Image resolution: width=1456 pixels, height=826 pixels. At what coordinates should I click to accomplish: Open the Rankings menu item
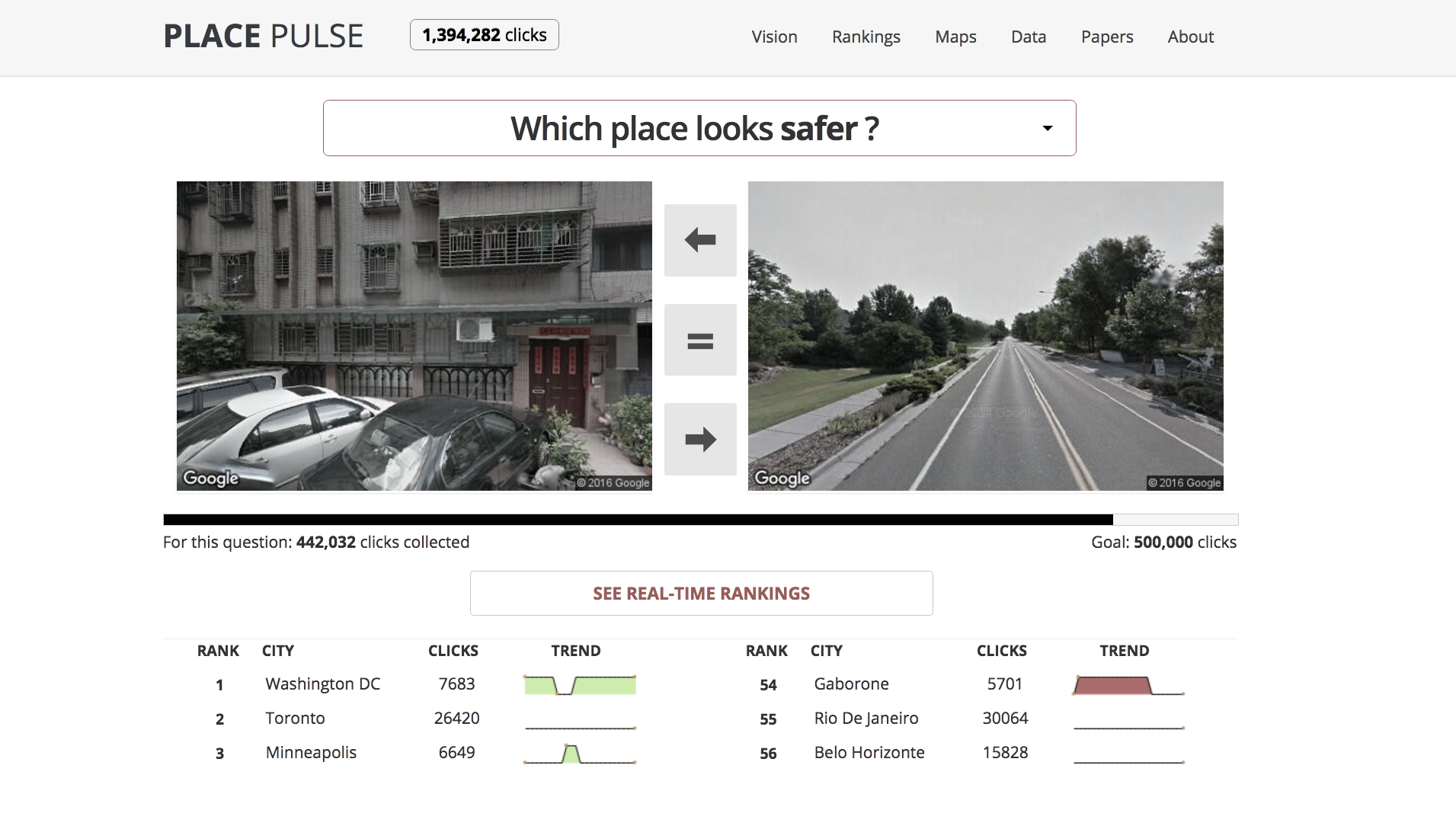866,37
